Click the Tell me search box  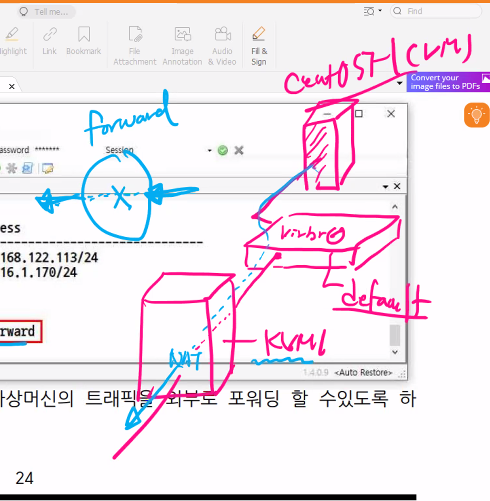[46, 12]
